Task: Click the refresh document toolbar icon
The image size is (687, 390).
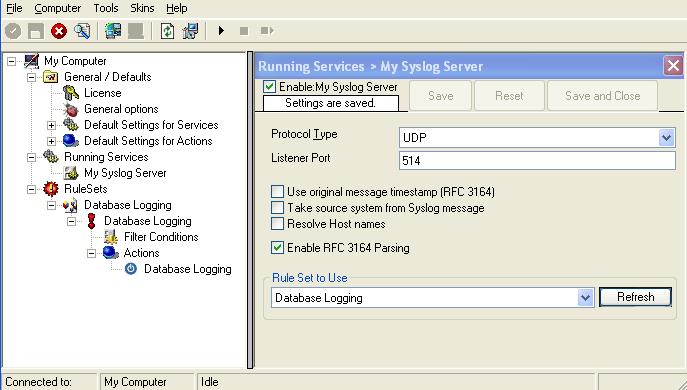Action: click(x=167, y=31)
